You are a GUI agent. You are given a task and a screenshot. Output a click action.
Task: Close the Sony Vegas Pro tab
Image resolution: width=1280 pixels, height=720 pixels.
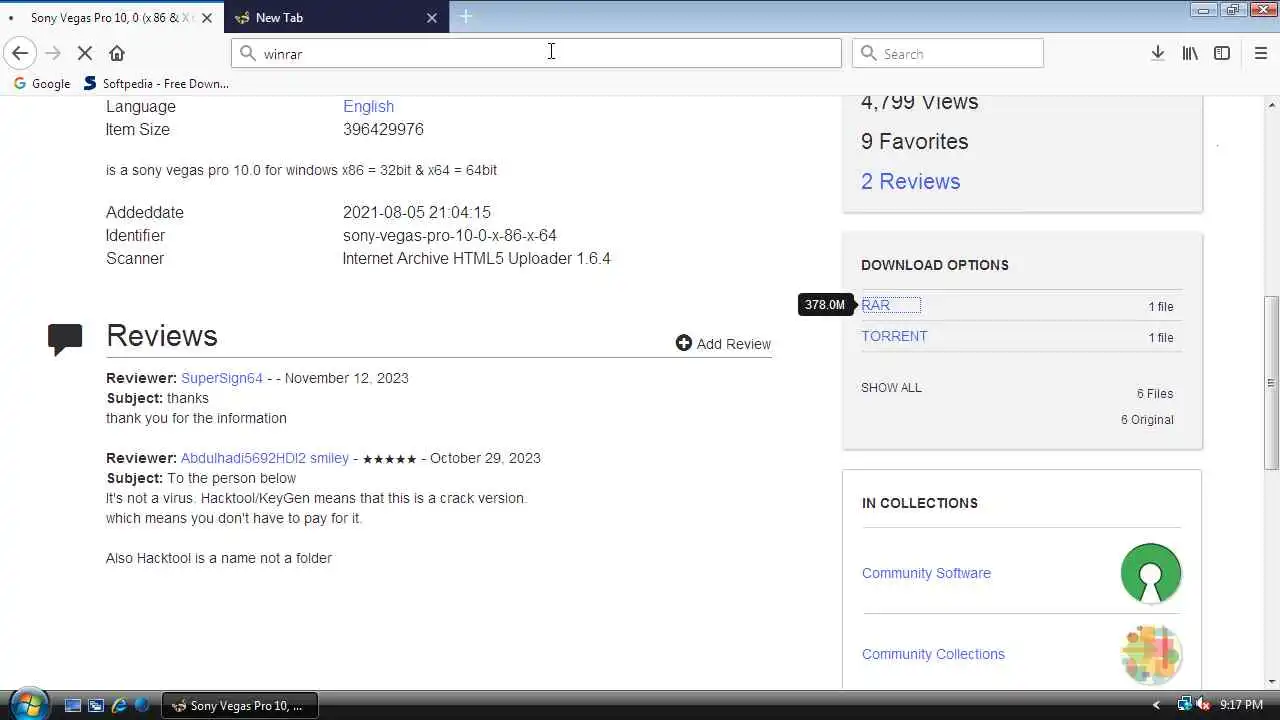tap(205, 17)
